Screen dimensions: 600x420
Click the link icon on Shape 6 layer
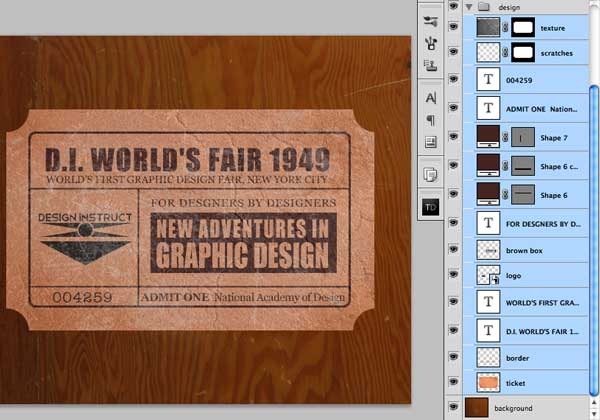click(x=505, y=194)
